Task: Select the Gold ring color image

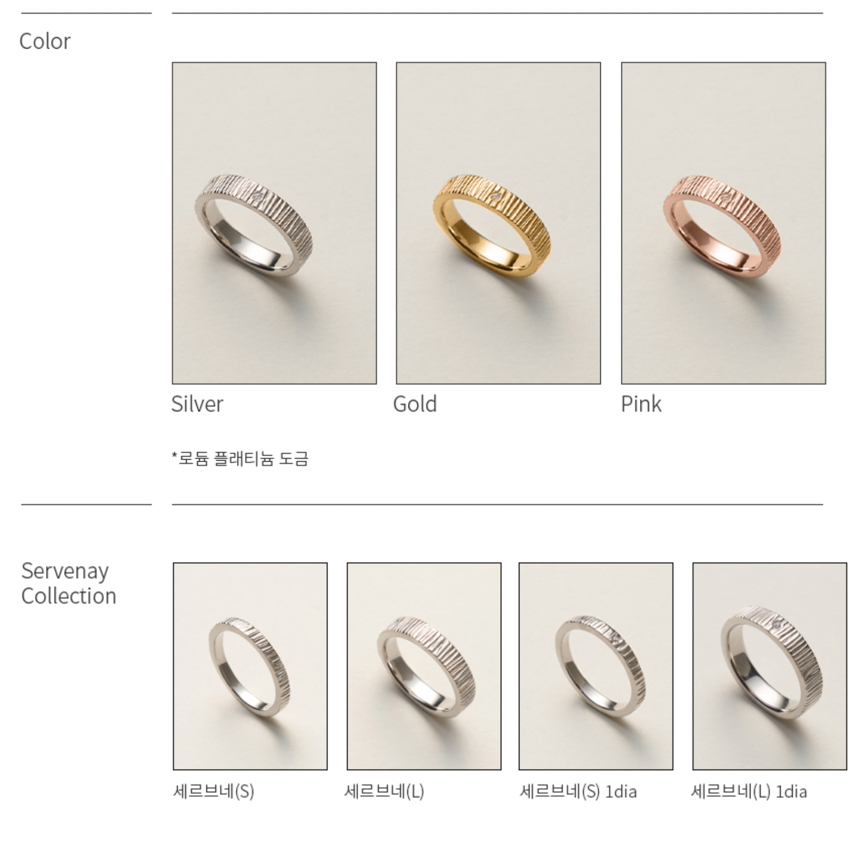Action: coord(498,223)
